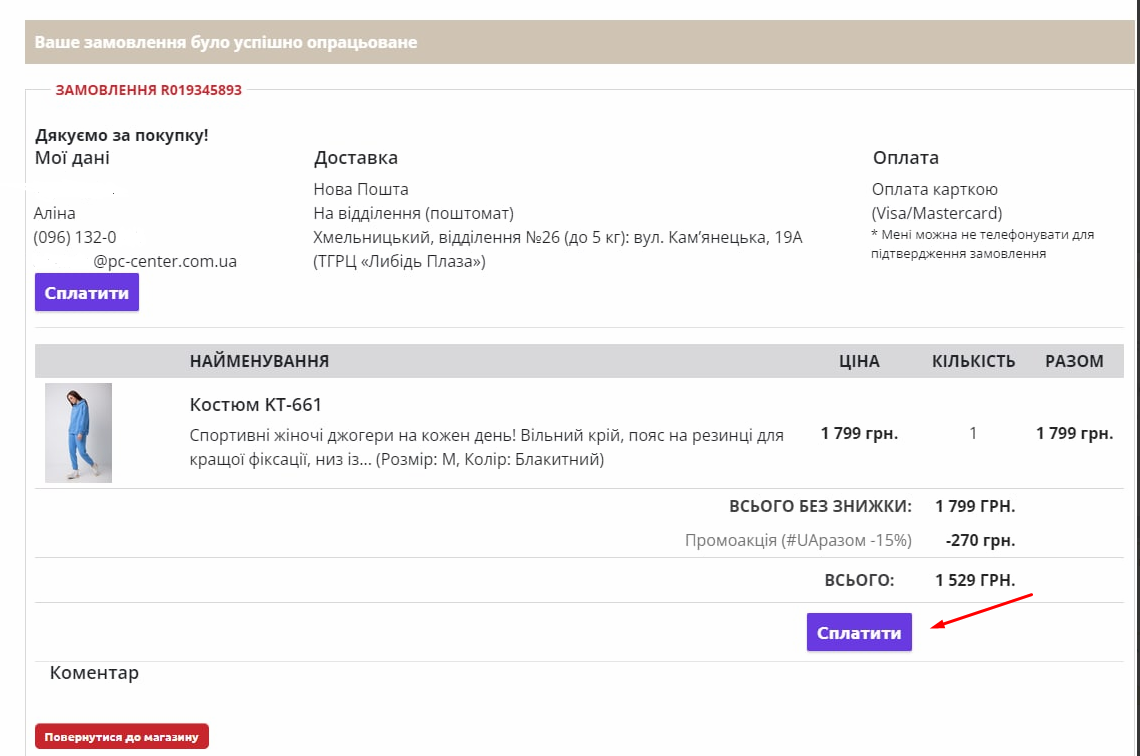Click the phone number starting with (096)
Viewport: 1140px width, 756px height.
click(x=75, y=237)
